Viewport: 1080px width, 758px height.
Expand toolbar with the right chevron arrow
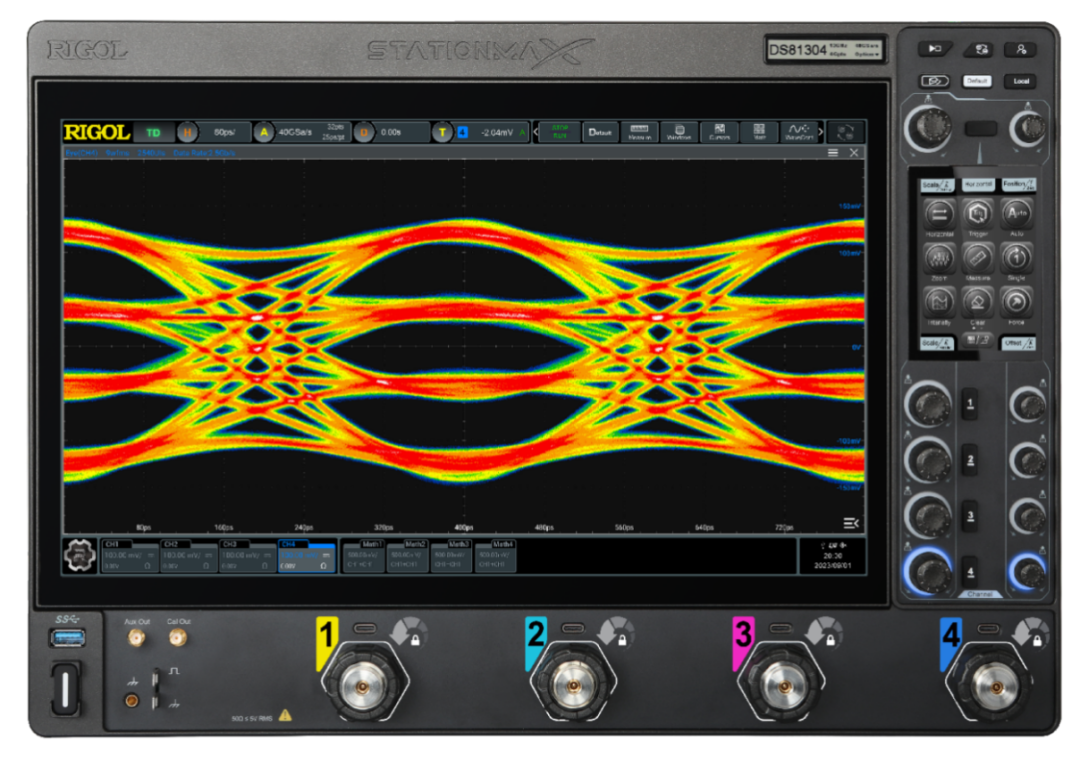(820, 131)
